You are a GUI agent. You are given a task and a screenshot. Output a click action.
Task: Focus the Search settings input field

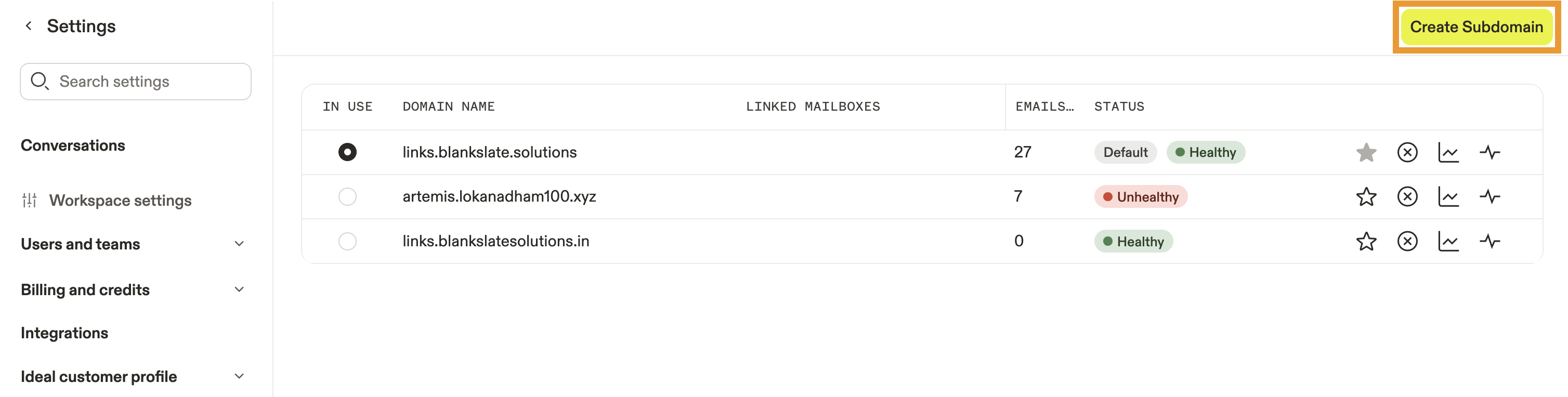(x=136, y=82)
